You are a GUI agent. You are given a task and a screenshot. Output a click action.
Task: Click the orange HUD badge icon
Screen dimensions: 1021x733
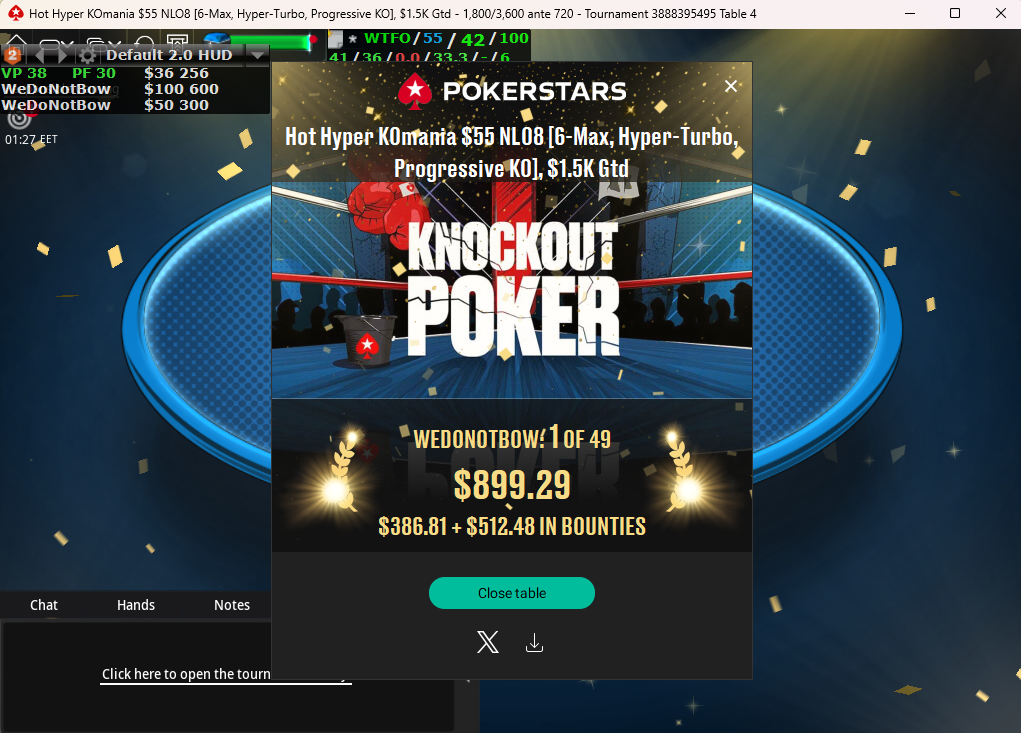(x=13, y=55)
